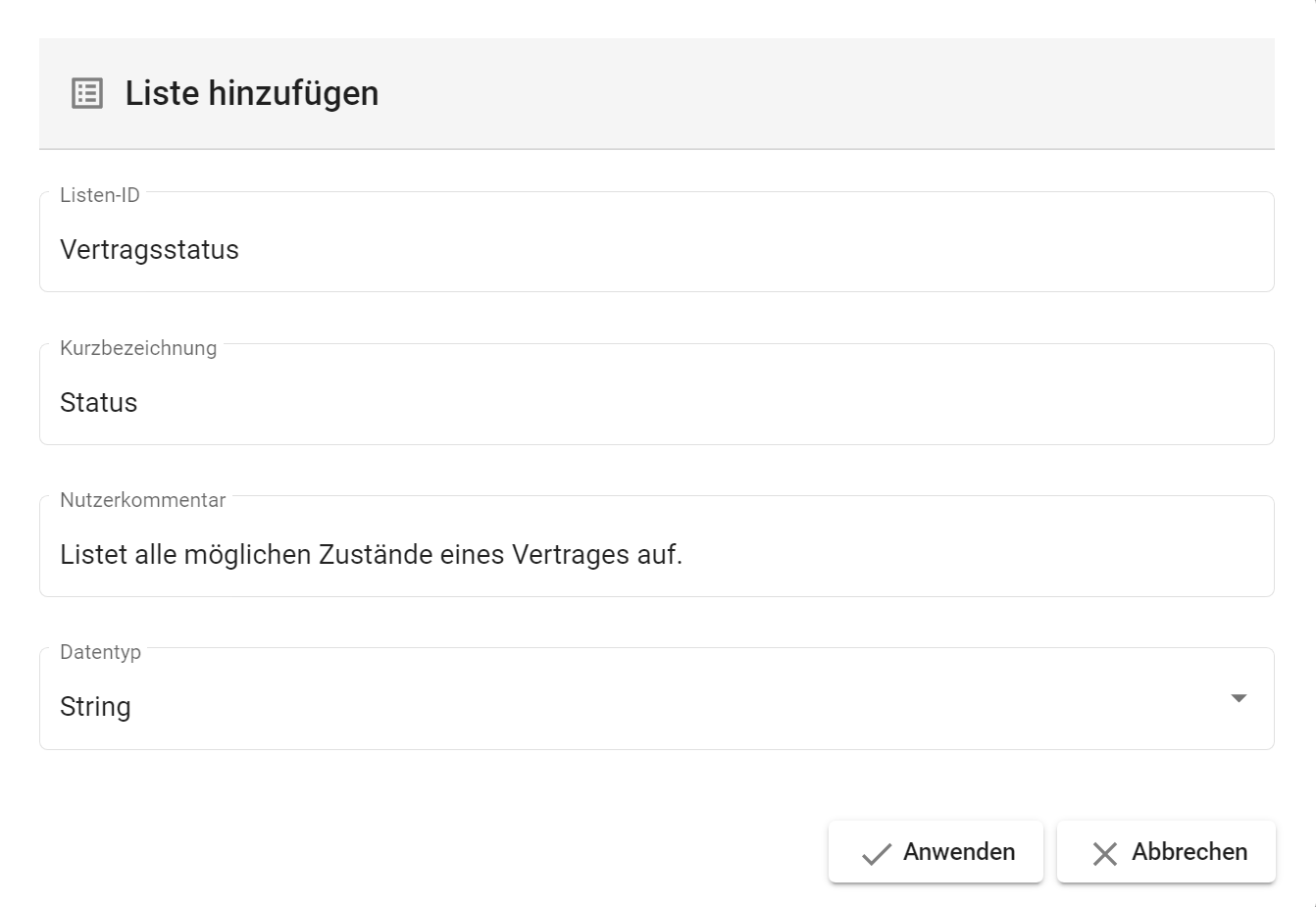1316x907 pixels.
Task: Click the Kurzbezeichnung field label
Action: (138, 348)
